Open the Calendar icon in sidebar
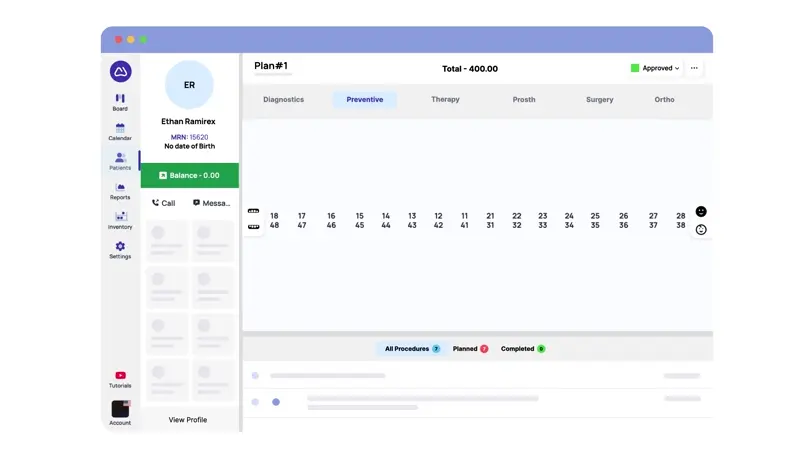The height and width of the screenshot is (450, 800). 120,131
